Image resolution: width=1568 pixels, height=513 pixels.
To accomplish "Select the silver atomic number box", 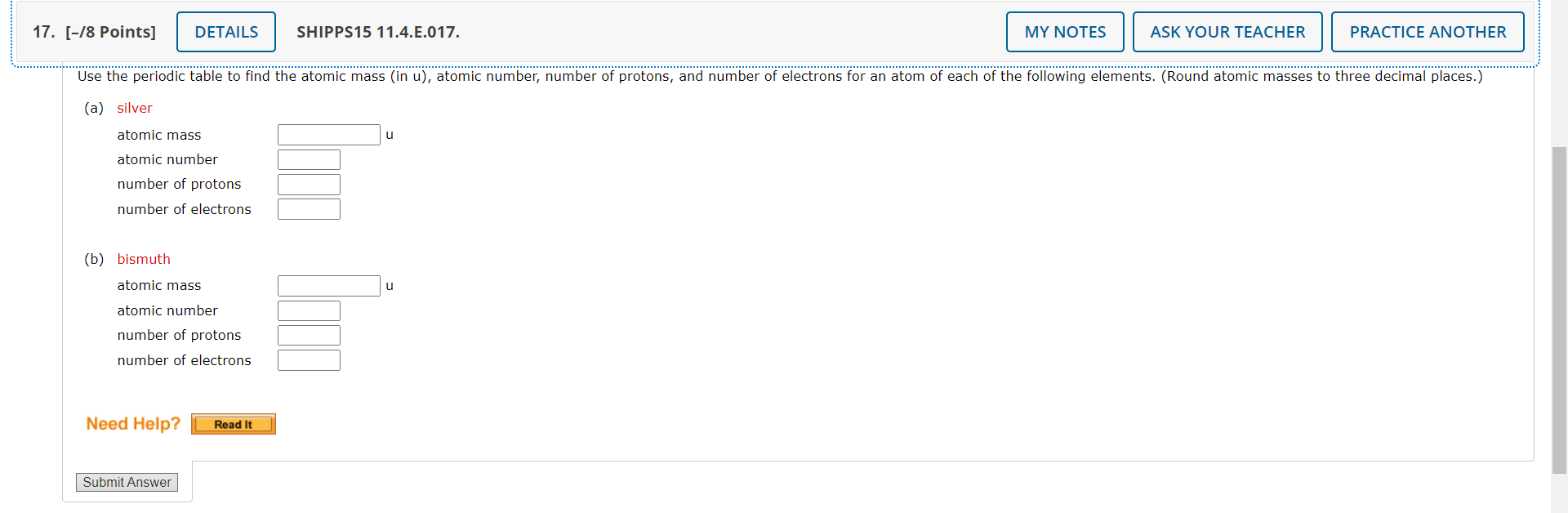I will [309, 159].
